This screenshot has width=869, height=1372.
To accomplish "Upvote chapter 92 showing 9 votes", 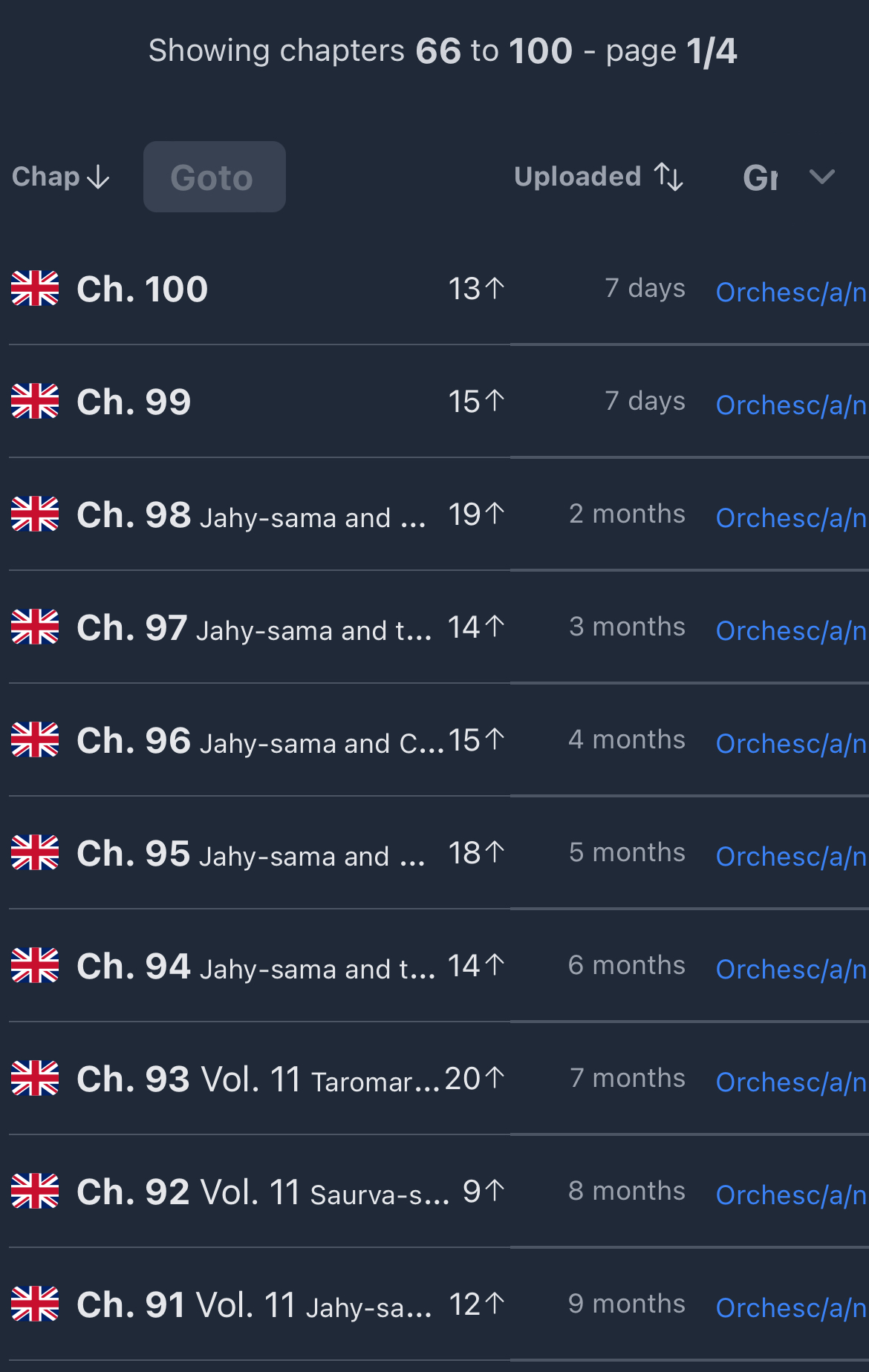I will click(x=484, y=1191).
